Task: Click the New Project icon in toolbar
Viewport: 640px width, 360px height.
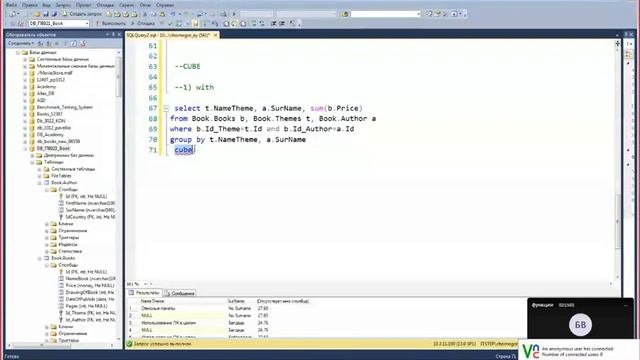Action: (x=13, y=14)
